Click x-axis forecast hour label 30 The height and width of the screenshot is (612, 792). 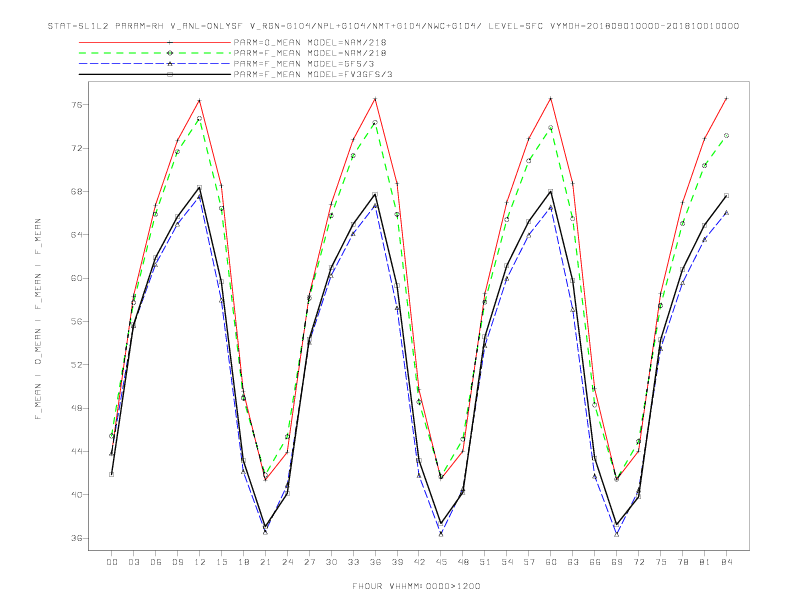[331, 562]
